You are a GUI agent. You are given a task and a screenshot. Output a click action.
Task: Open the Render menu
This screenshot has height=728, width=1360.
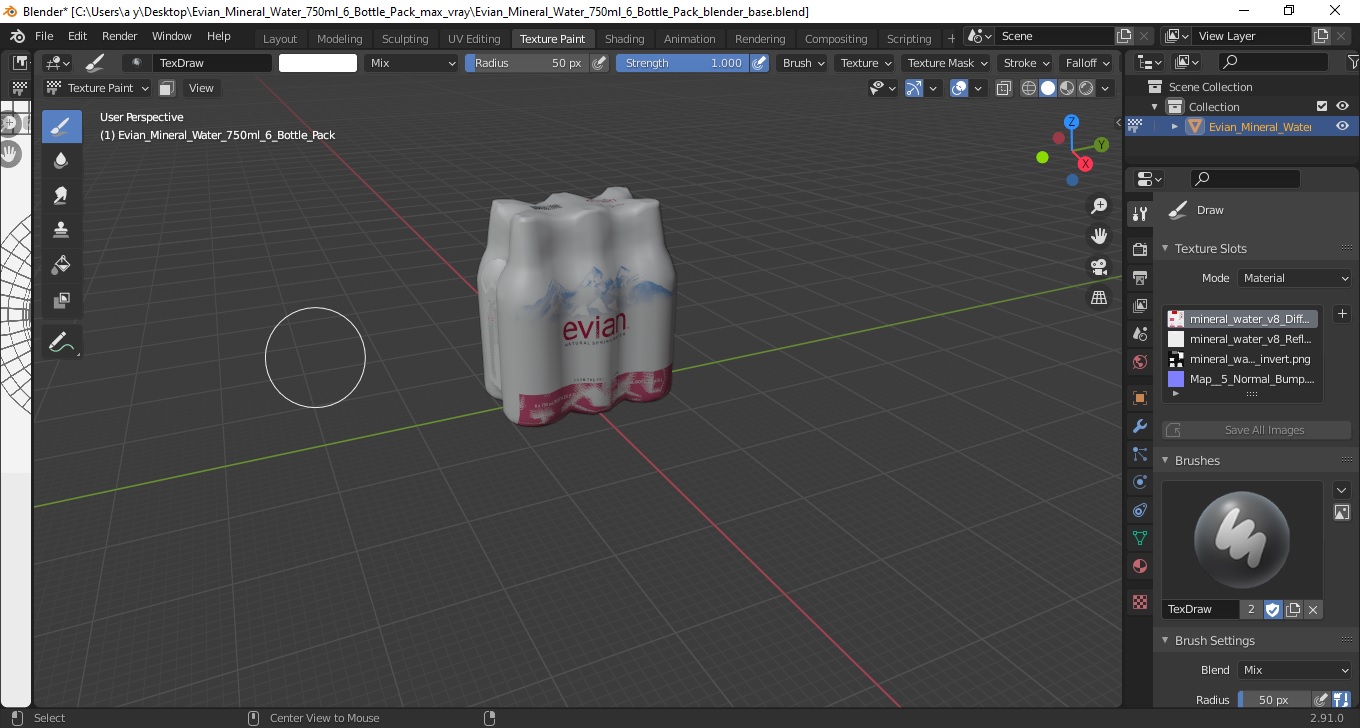click(120, 36)
